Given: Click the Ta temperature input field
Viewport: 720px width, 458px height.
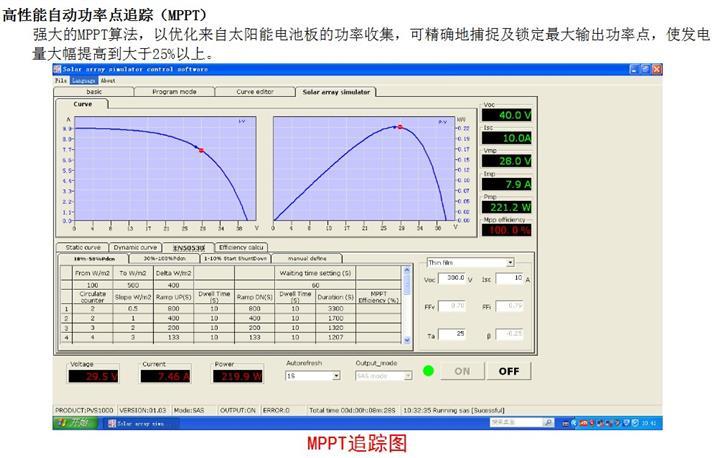Looking at the screenshot, I should tap(455, 333).
